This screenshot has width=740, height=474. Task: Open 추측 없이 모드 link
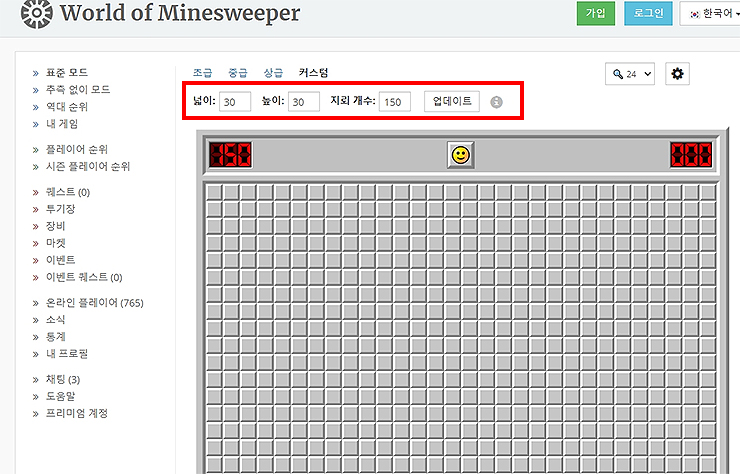(x=78, y=90)
